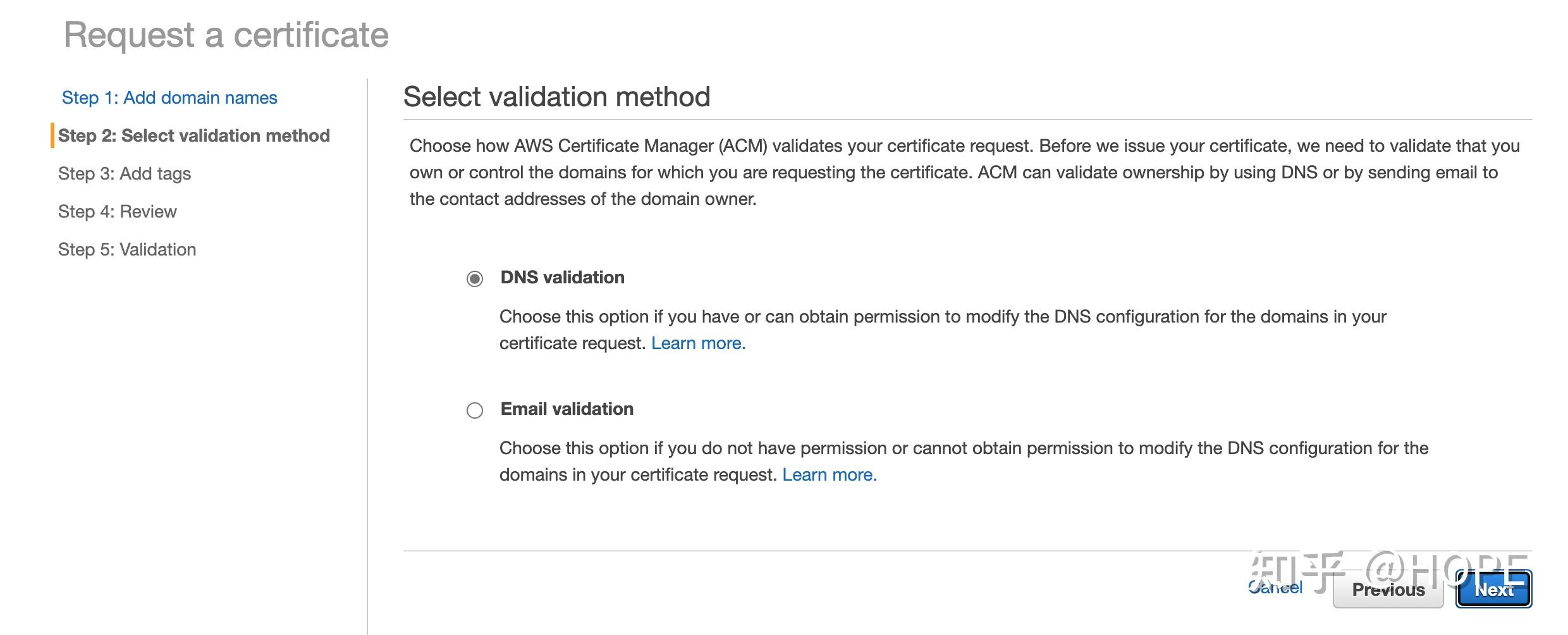Open Learn more link for Email validation
This screenshot has width=1568, height=635.
click(x=829, y=474)
